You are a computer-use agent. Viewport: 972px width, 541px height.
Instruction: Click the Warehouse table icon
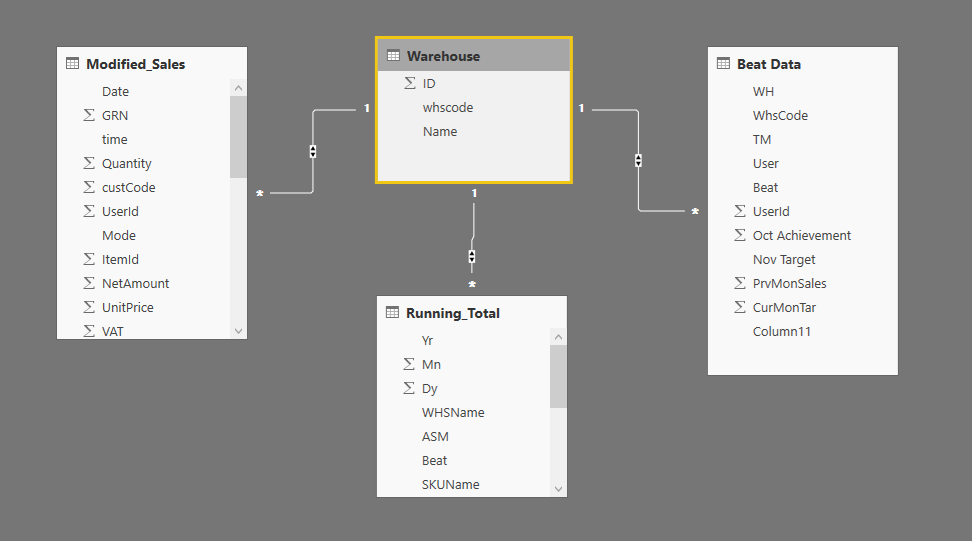point(394,56)
